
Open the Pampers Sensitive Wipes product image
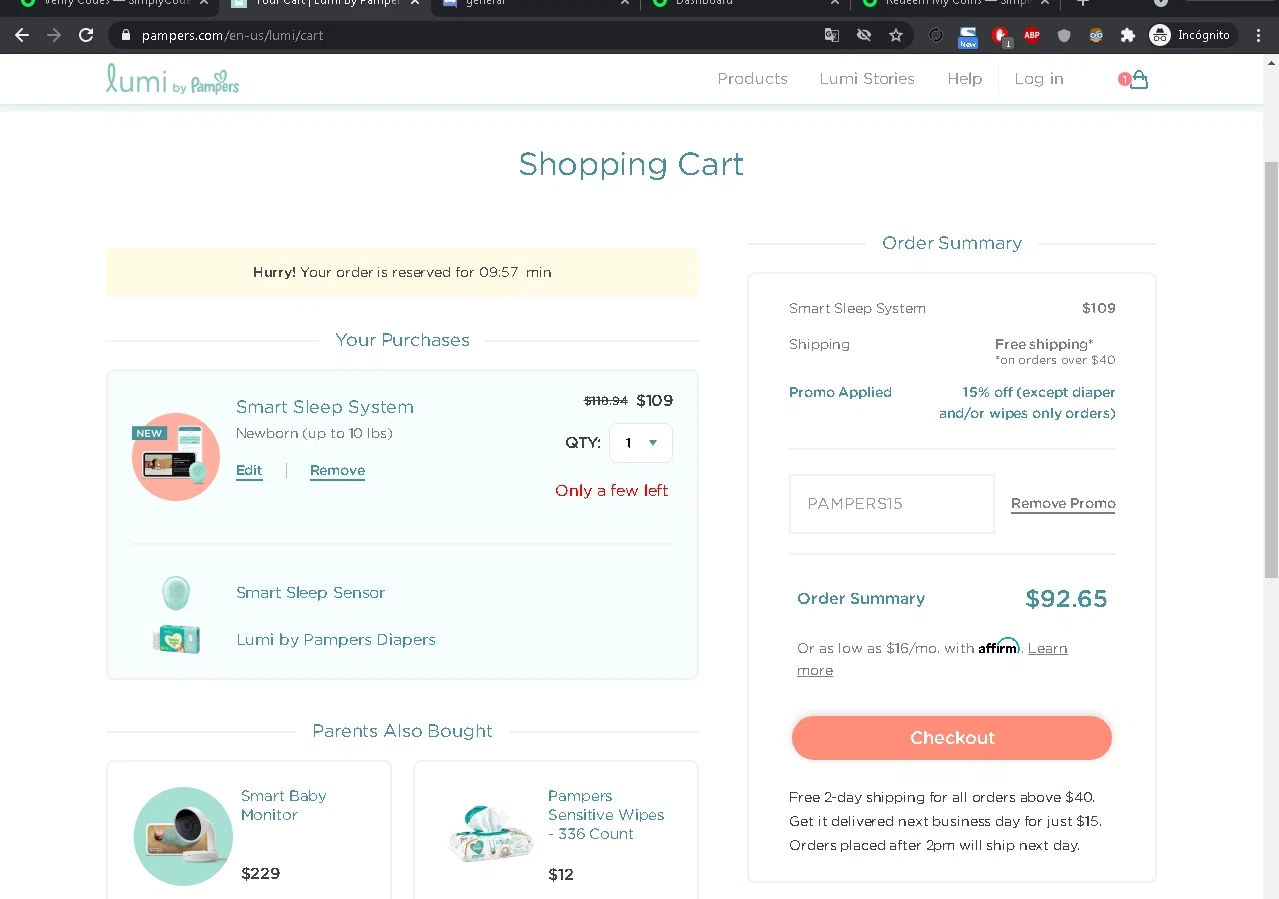[x=491, y=834]
